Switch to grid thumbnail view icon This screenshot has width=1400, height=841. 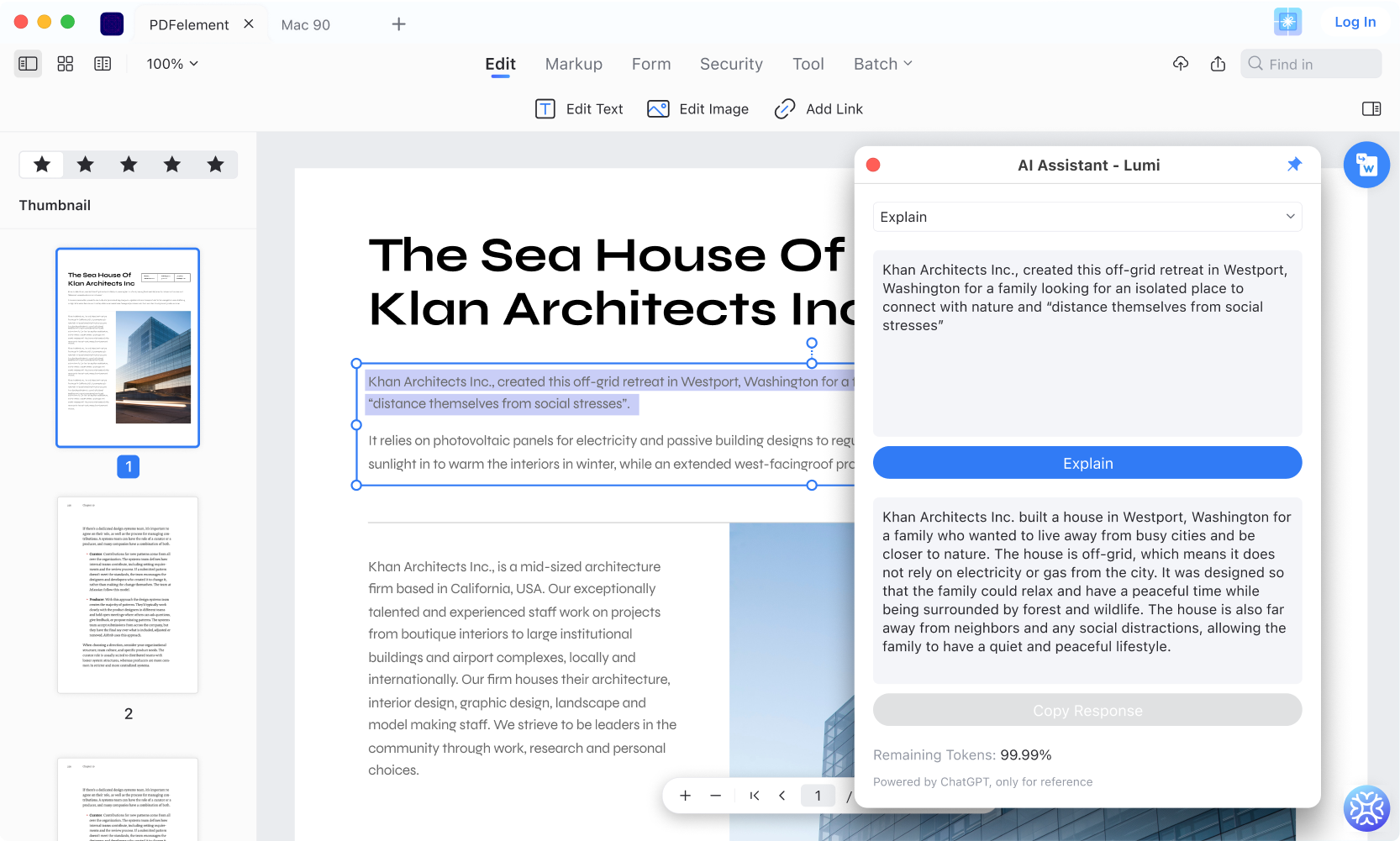click(x=66, y=64)
